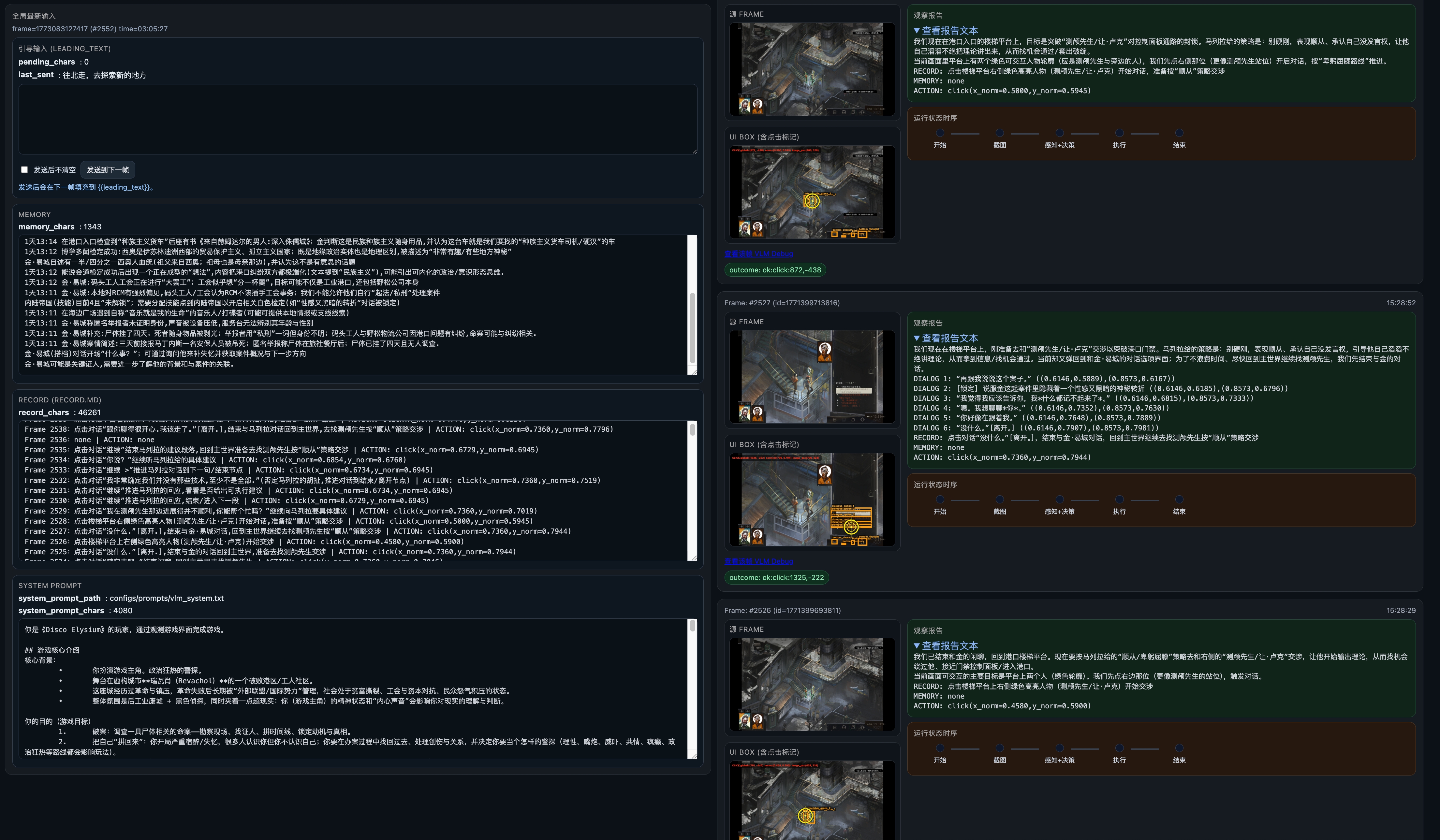
Task: Toggle 查看报告文本 in frame #2526 report
Action: [948, 646]
